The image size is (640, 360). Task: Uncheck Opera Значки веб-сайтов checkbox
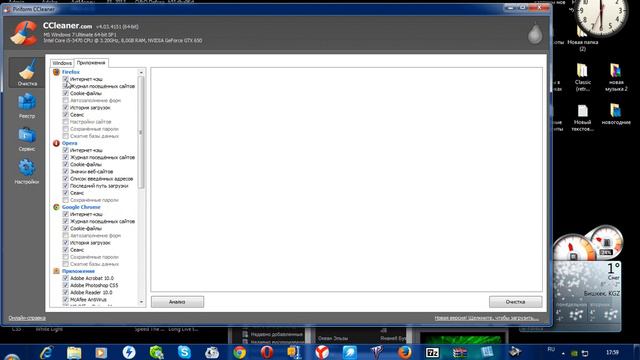click(66, 171)
